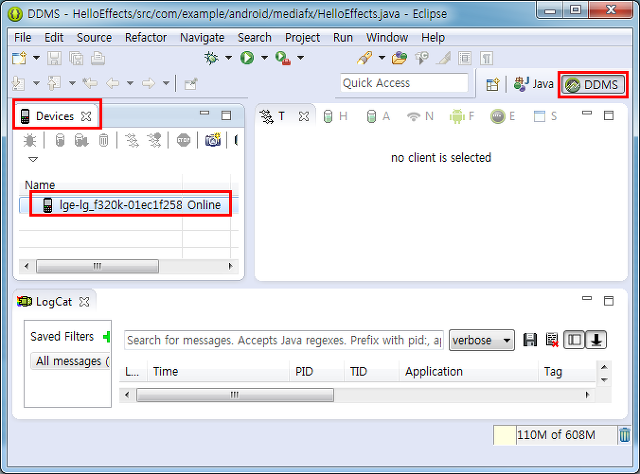Screen dimensions: 640x474
Task: Open the verbose log level dropdown
Action: [482, 340]
